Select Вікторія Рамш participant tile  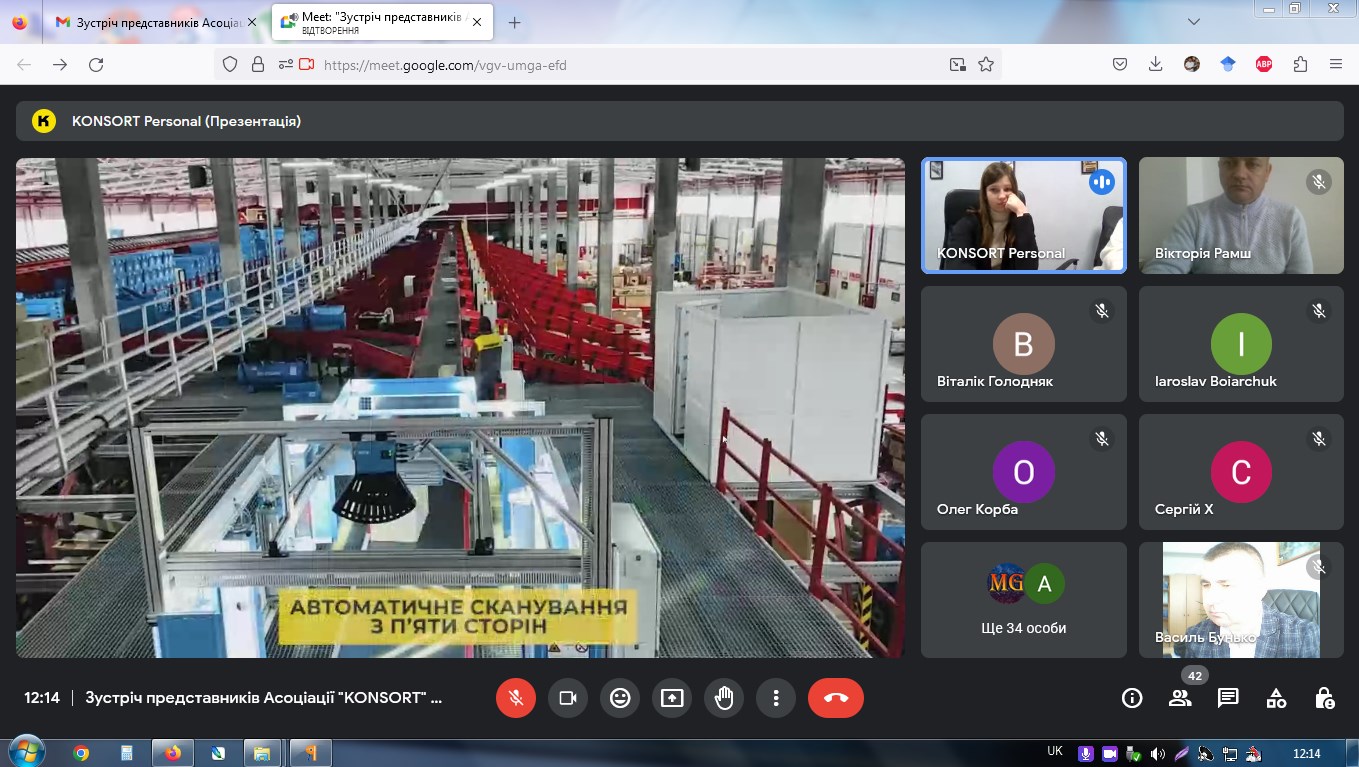1241,215
